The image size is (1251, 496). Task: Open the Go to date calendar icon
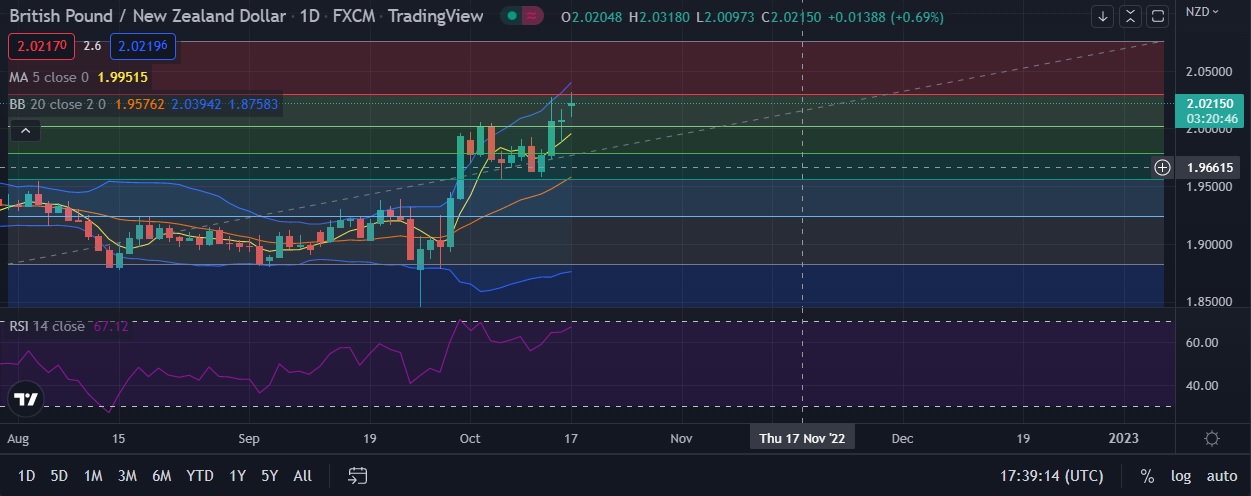coord(359,475)
